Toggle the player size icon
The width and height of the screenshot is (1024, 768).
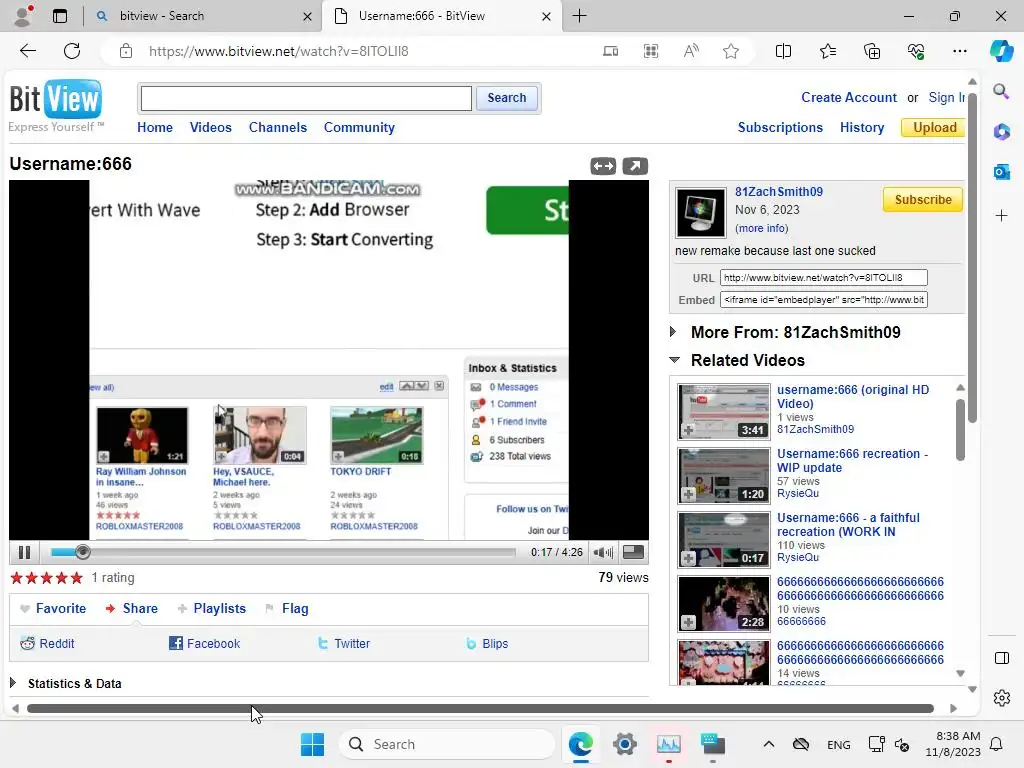pyautogui.click(x=633, y=552)
